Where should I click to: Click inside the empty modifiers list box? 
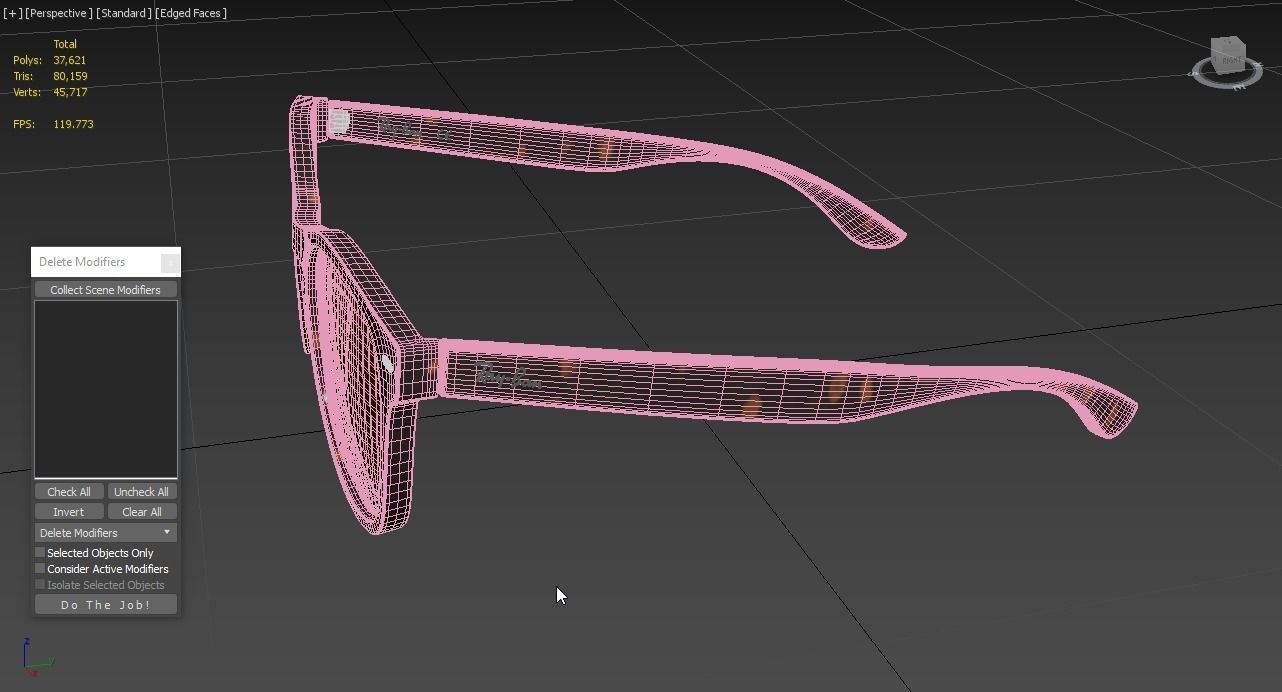[106, 389]
